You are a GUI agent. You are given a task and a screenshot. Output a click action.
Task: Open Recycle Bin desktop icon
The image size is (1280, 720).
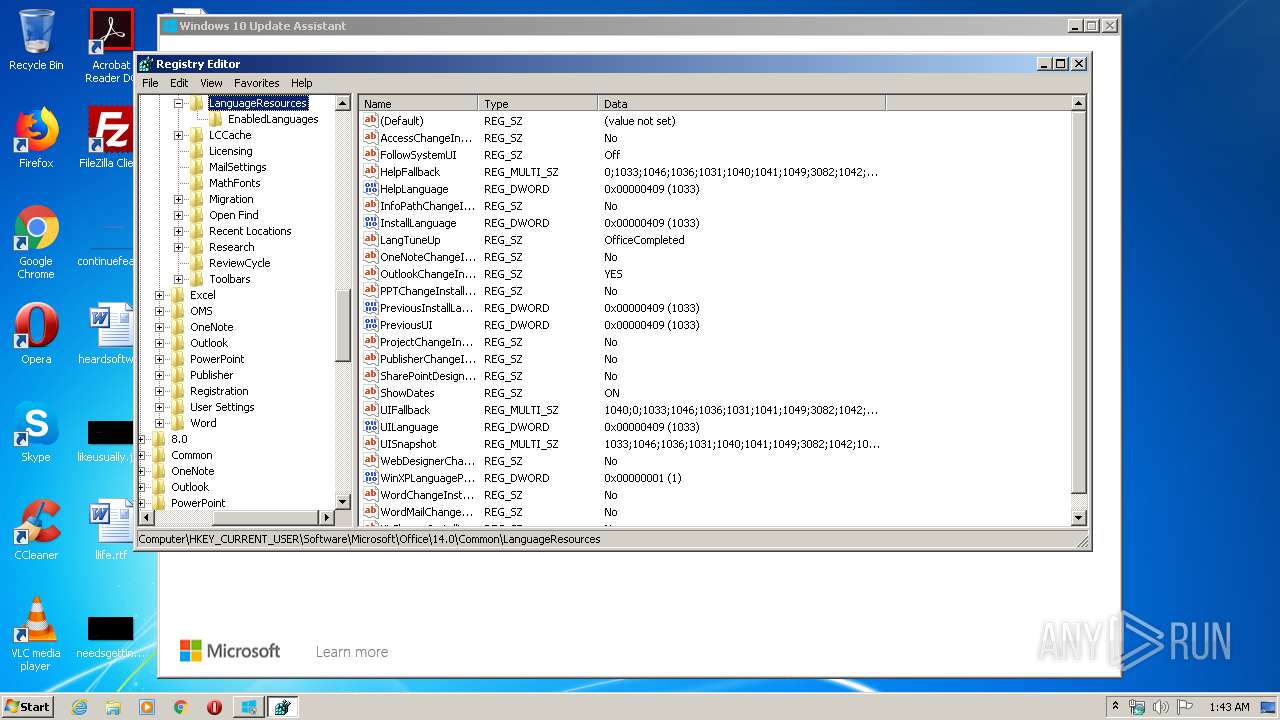(36, 41)
